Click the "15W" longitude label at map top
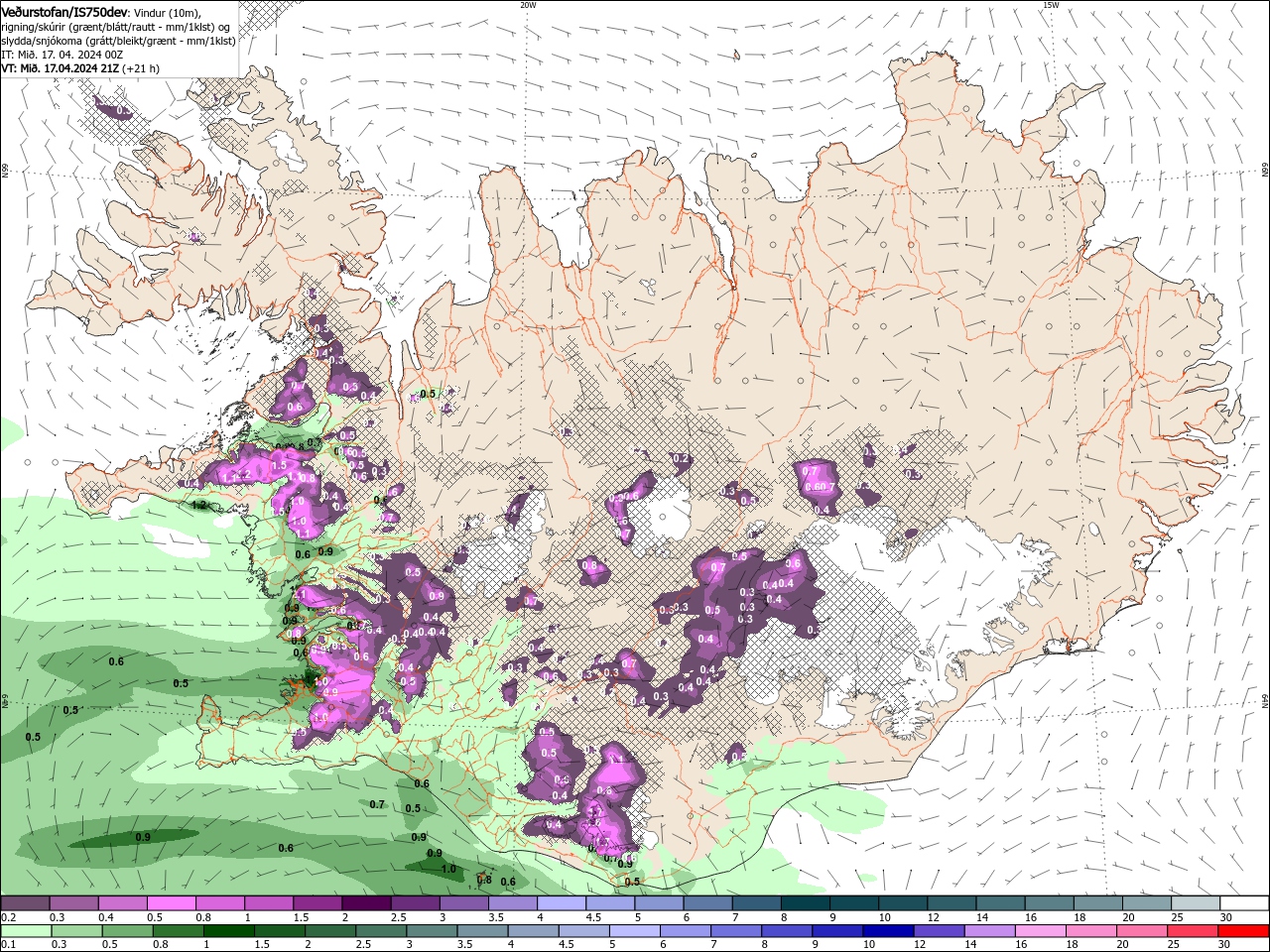 click(1051, 5)
